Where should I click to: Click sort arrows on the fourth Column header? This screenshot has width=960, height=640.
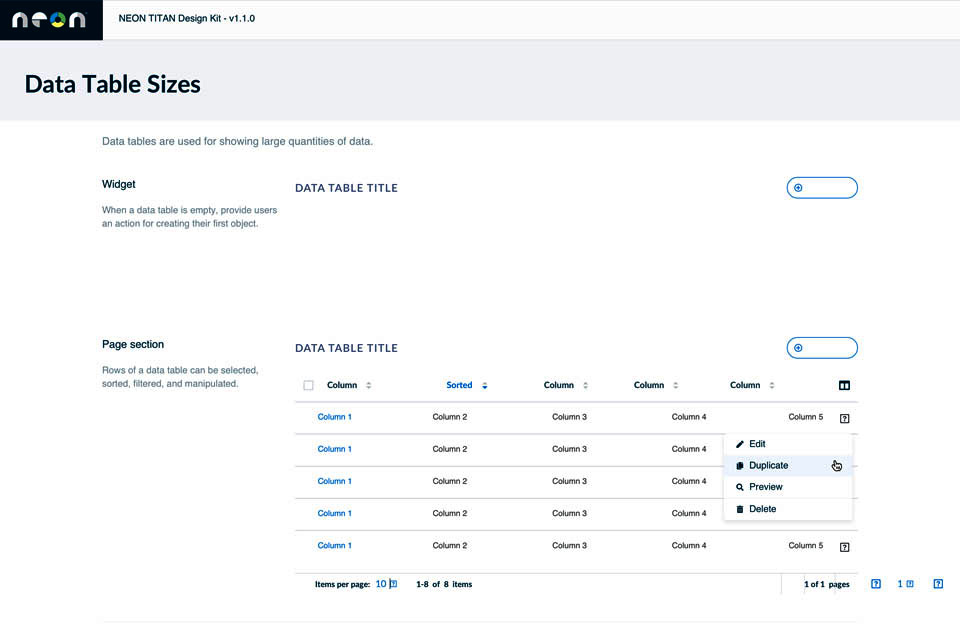(x=676, y=386)
